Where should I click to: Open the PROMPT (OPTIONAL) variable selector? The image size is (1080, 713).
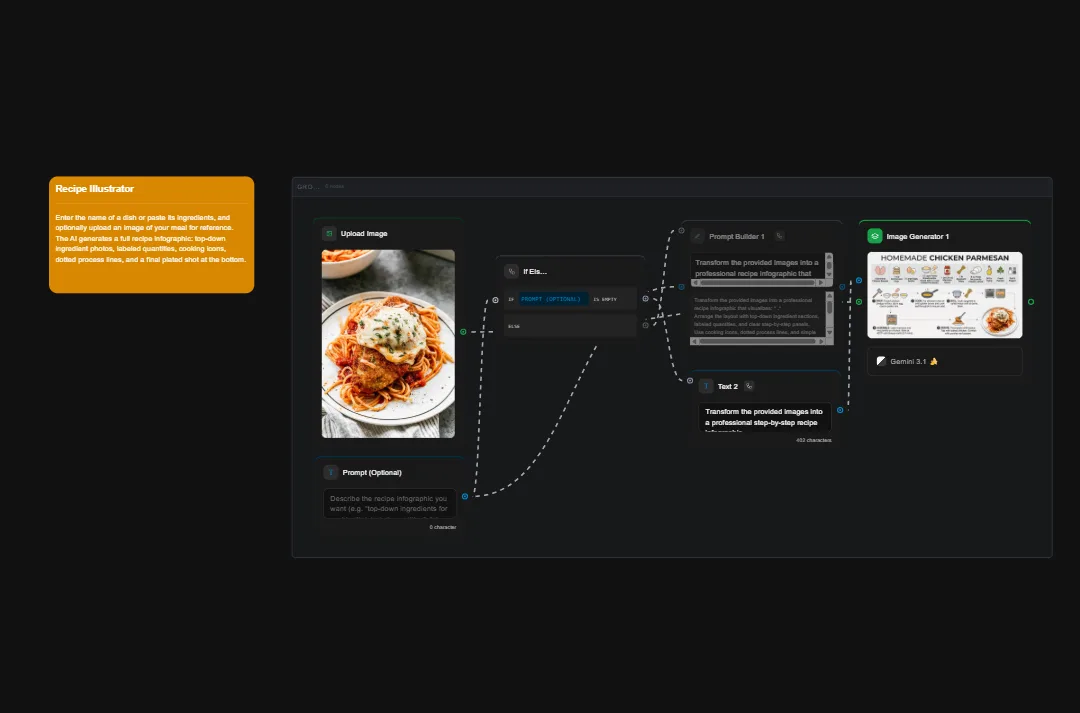(x=550, y=299)
